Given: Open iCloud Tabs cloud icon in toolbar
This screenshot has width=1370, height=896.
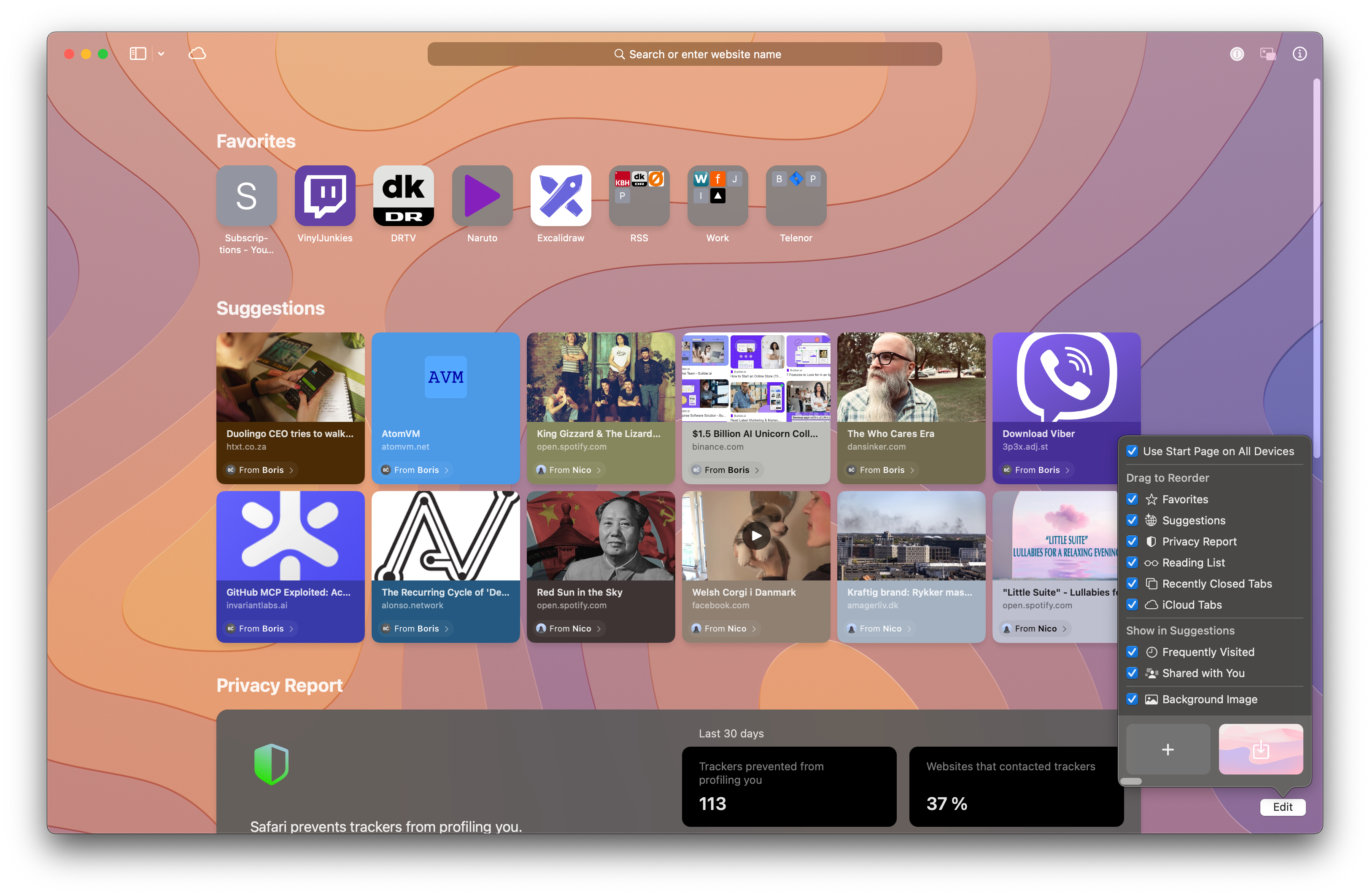Looking at the screenshot, I should 197,54.
